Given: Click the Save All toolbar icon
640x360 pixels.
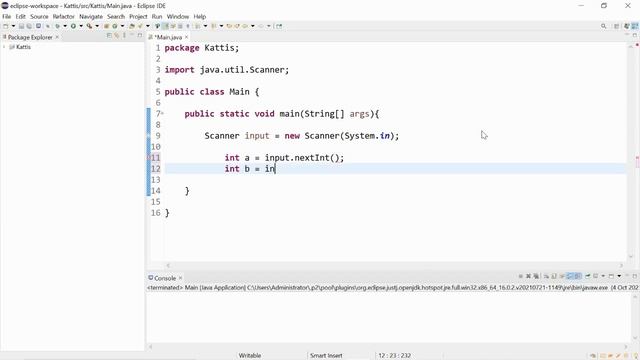Looking at the screenshot, I should pyautogui.click(x=29, y=26).
